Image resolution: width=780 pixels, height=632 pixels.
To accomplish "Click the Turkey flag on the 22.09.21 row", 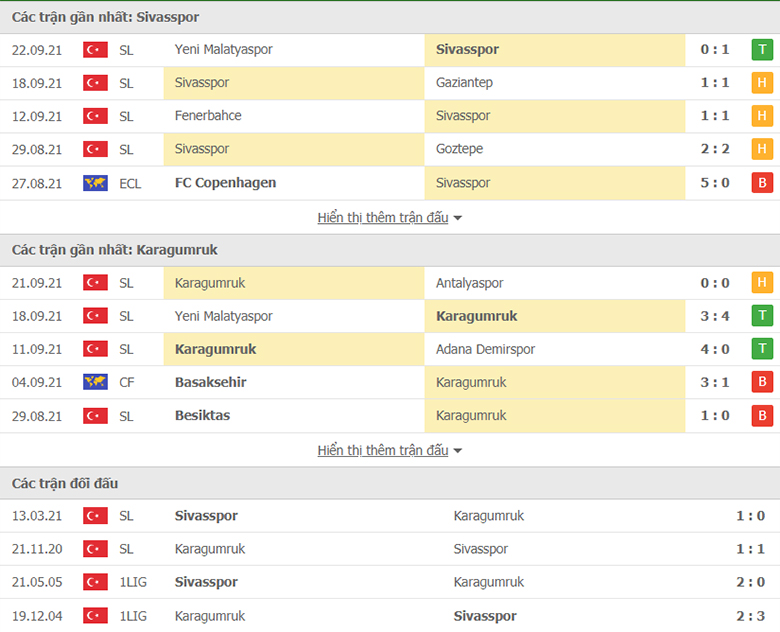I will (x=95, y=50).
